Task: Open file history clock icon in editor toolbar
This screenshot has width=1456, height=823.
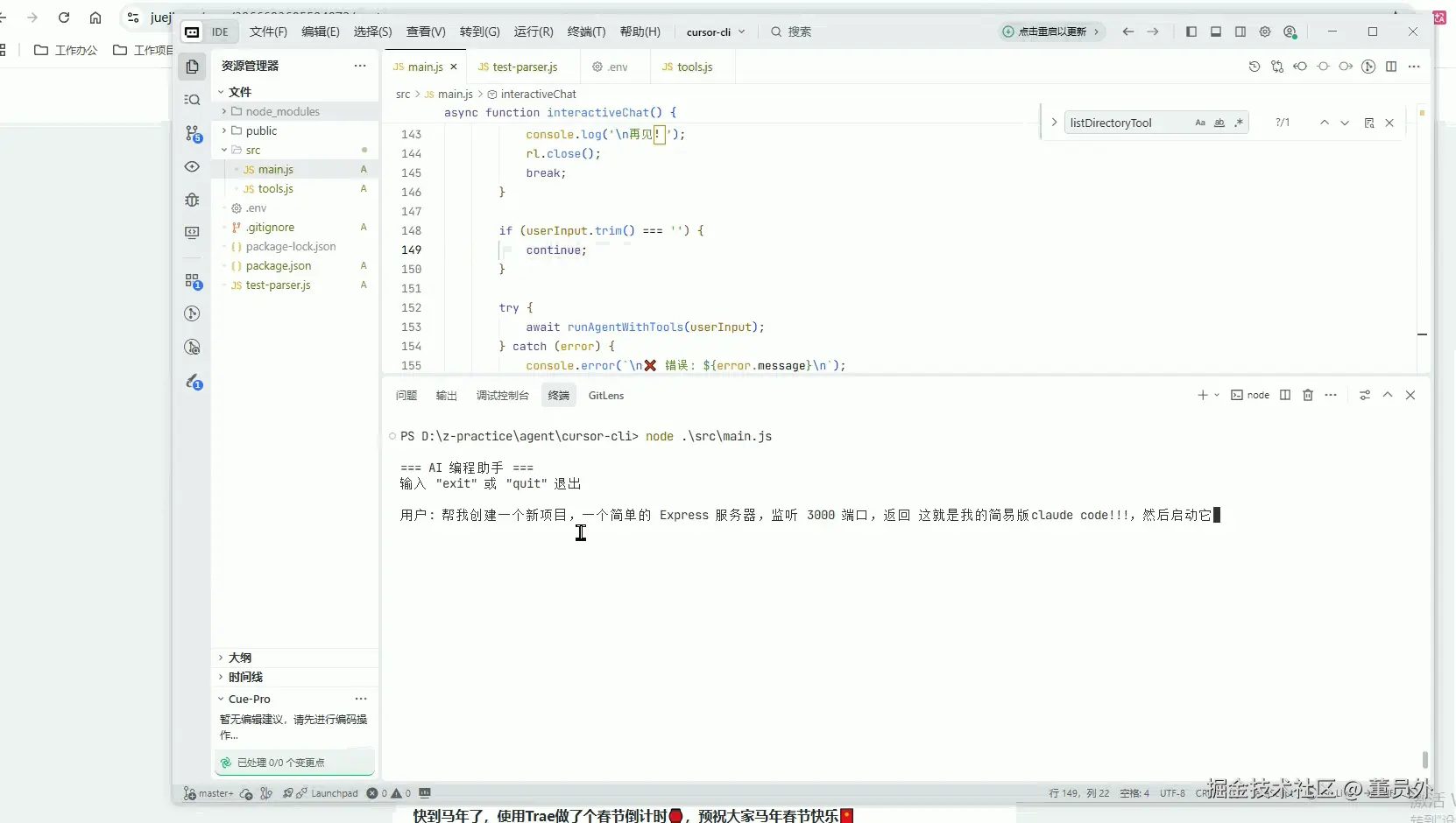Action: point(1255,67)
